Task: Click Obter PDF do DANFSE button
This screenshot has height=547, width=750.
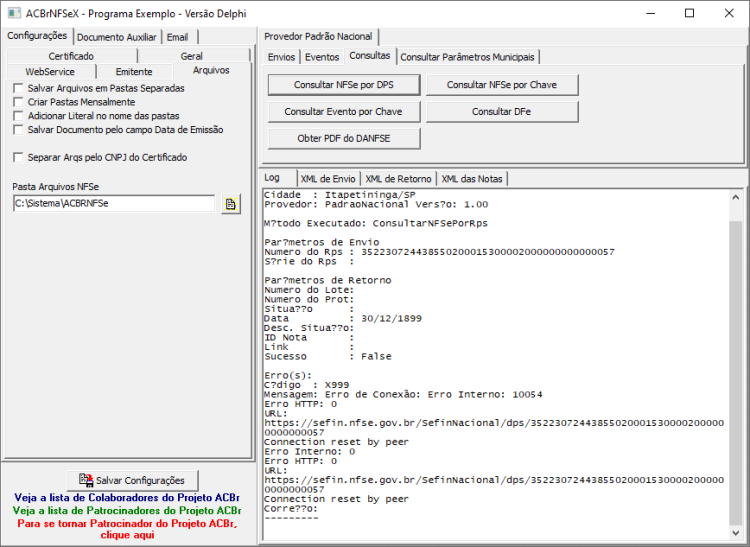Action: click(x=344, y=138)
